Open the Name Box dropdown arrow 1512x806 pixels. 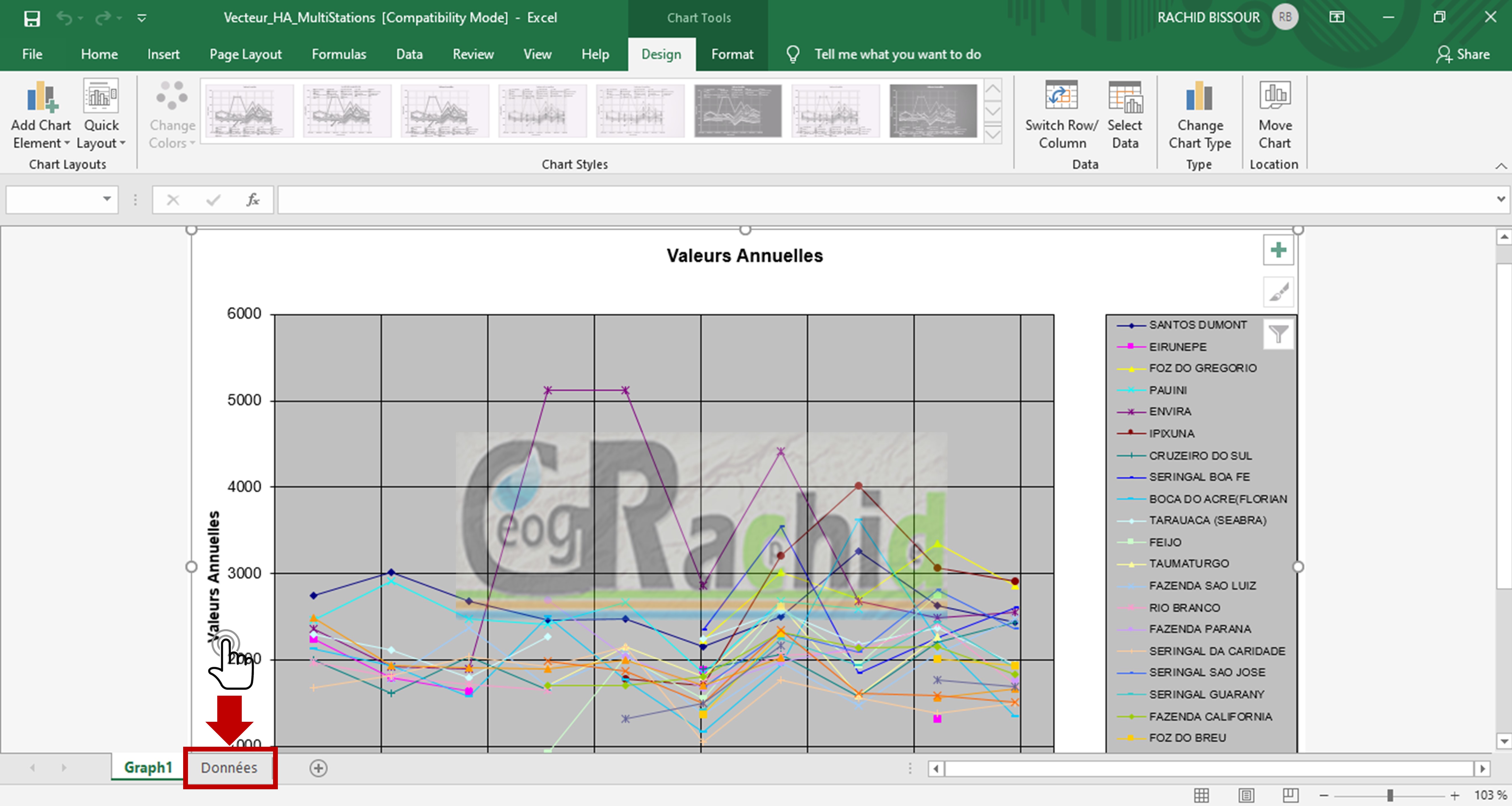107,199
